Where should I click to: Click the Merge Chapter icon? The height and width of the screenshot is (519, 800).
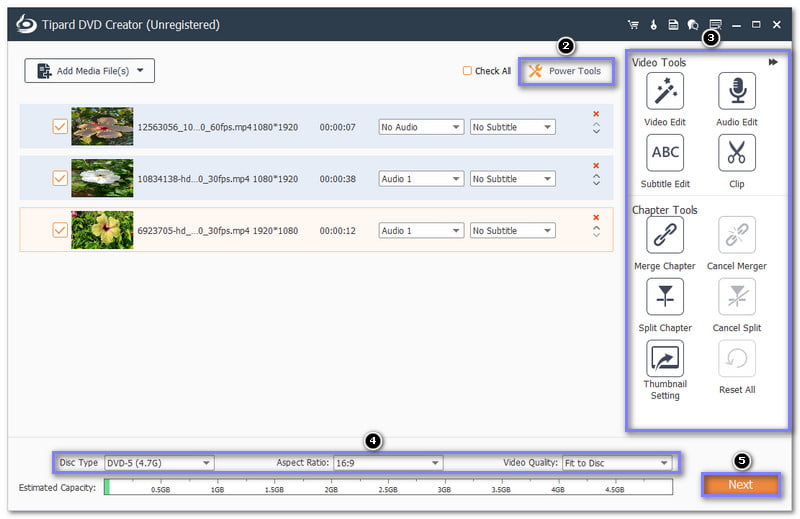tap(664, 235)
